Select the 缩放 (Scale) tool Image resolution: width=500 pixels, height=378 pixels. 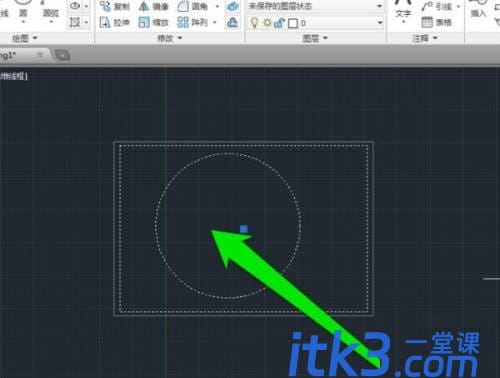[x=154, y=22]
